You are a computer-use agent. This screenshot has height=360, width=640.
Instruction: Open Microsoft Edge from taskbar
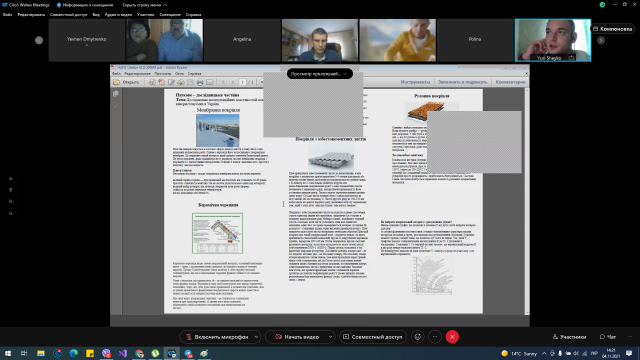(x=73, y=353)
